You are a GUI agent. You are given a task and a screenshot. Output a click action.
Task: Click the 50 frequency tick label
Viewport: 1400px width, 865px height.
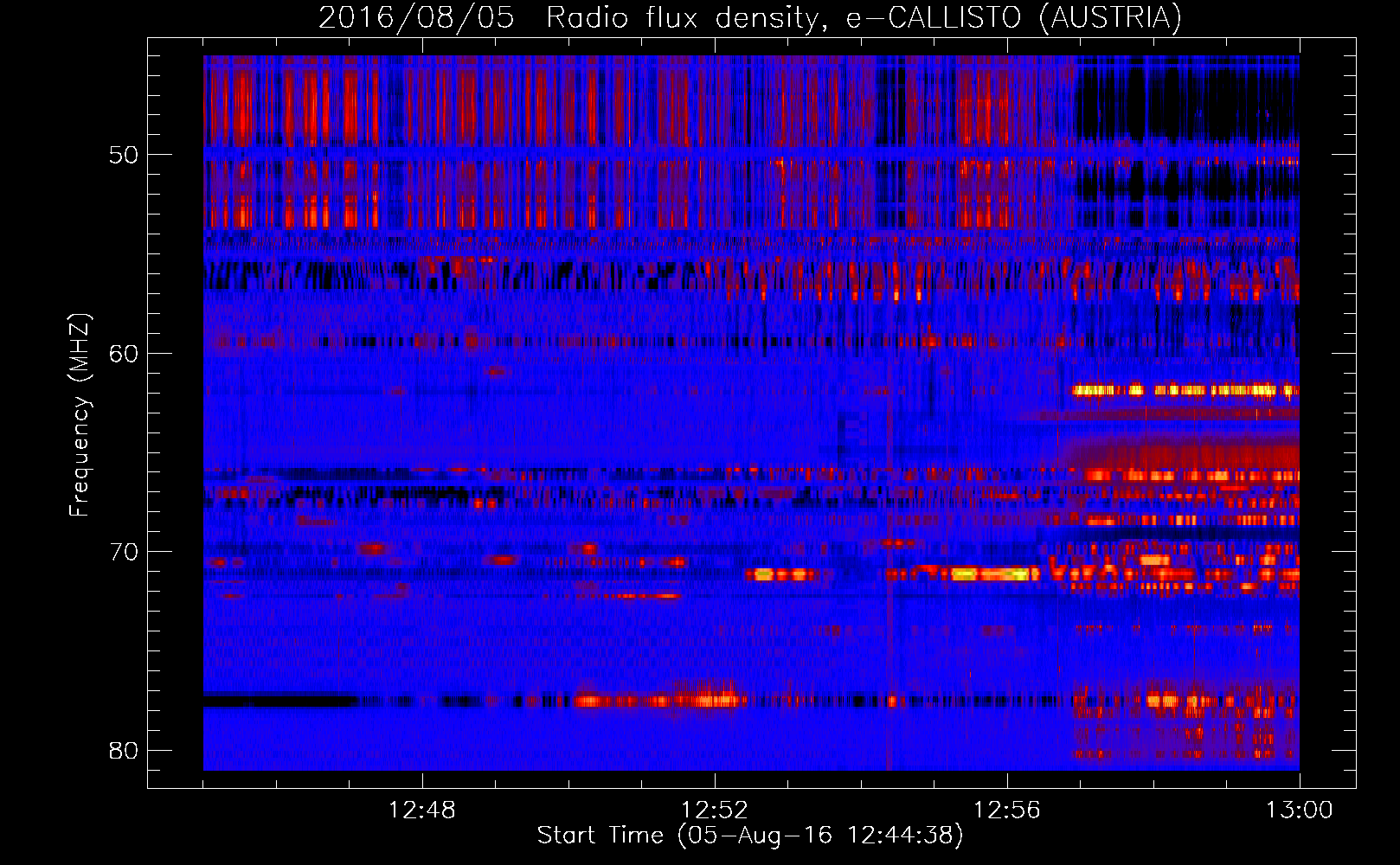(124, 156)
